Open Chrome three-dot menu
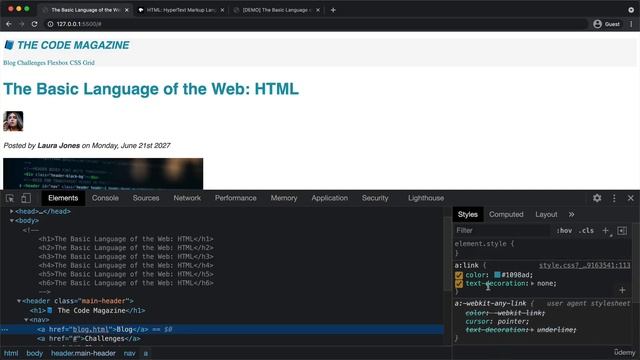This screenshot has width=640, height=360. [631, 24]
